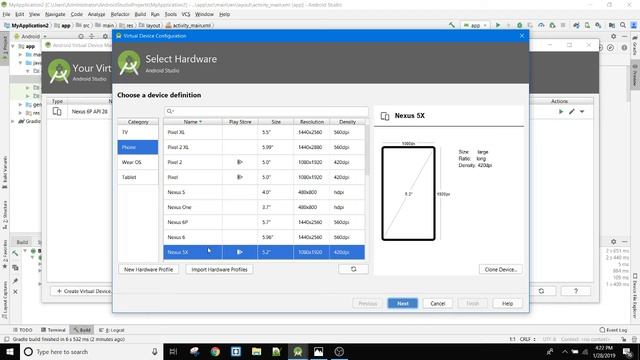Open AVD Manager icon in main toolbar
Image resolution: width=640 pixels, height=360 pixels.
point(587,25)
